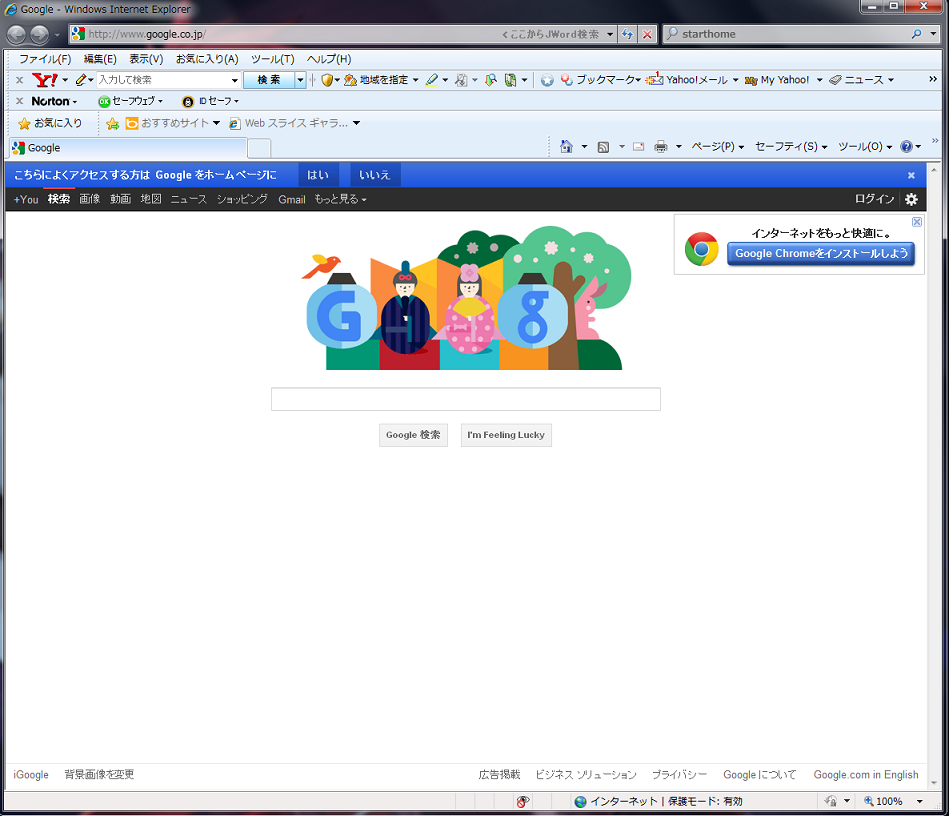
Task: Click いいえ on homepage prompt
Action: [375, 175]
